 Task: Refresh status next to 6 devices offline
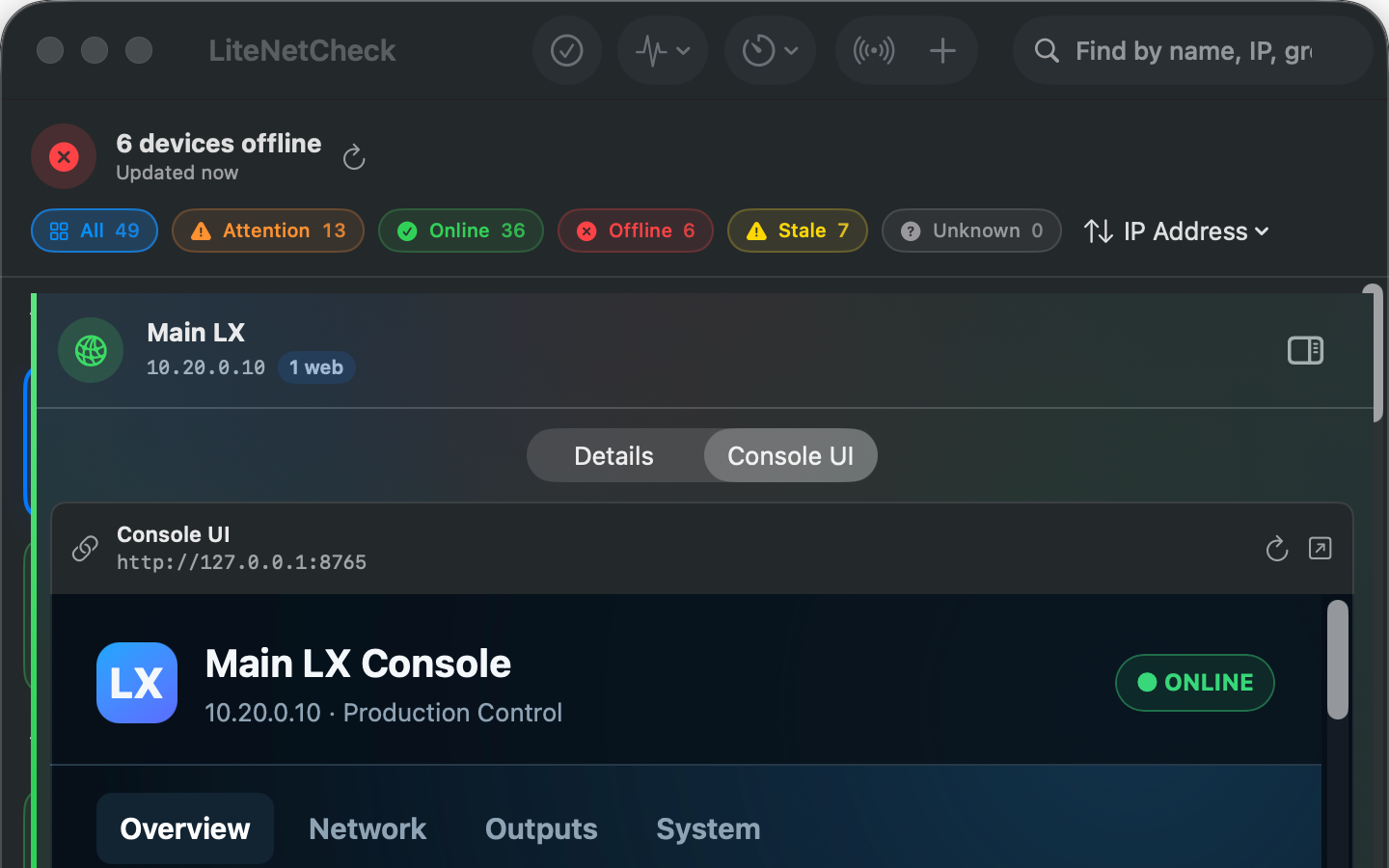tap(354, 156)
